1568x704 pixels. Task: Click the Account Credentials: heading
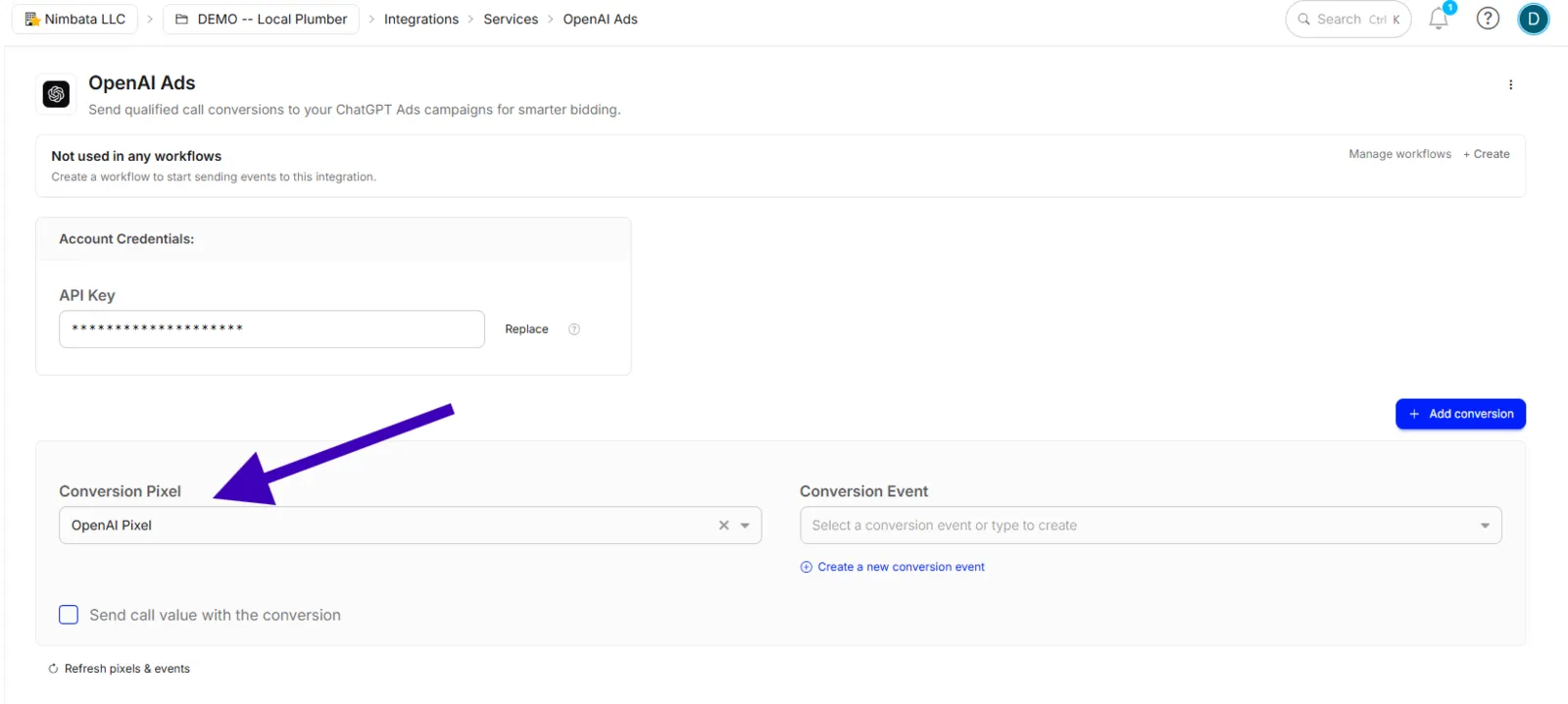tap(126, 239)
